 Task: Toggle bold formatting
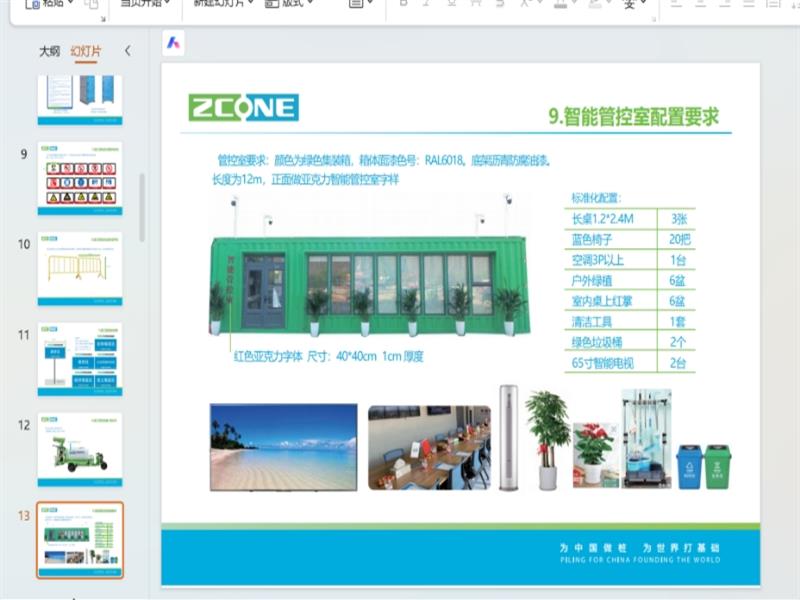(402, 4)
